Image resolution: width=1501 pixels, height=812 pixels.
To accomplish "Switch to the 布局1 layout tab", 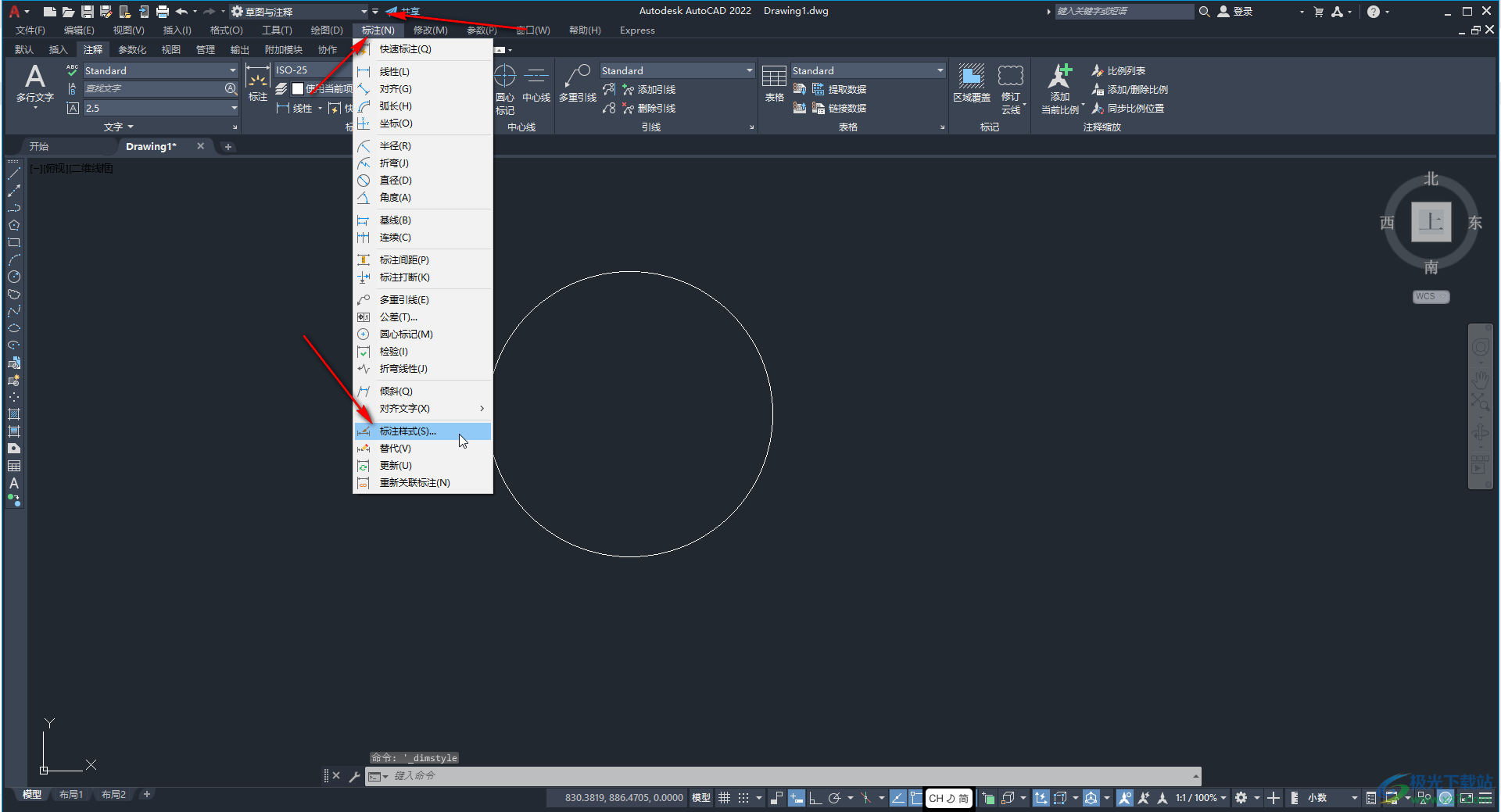I will click(x=71, y=795).
